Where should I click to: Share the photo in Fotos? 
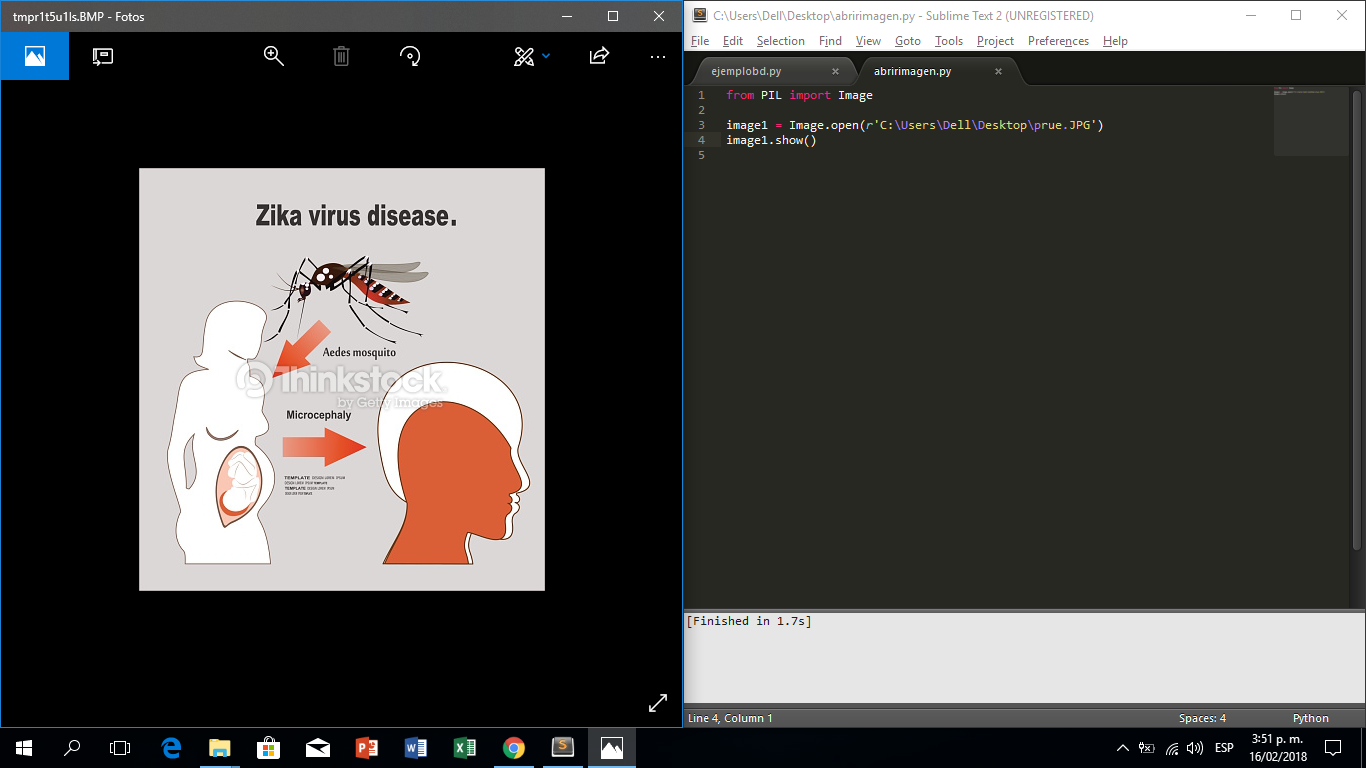click(599, 56)
